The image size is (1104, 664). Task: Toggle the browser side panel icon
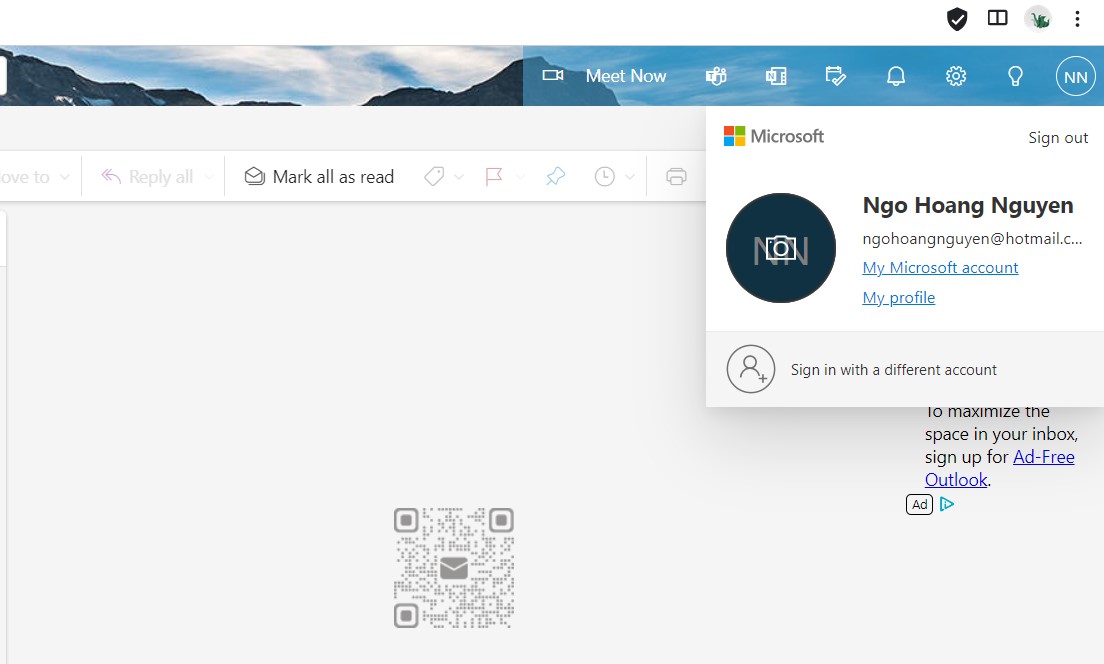point(998,18)
